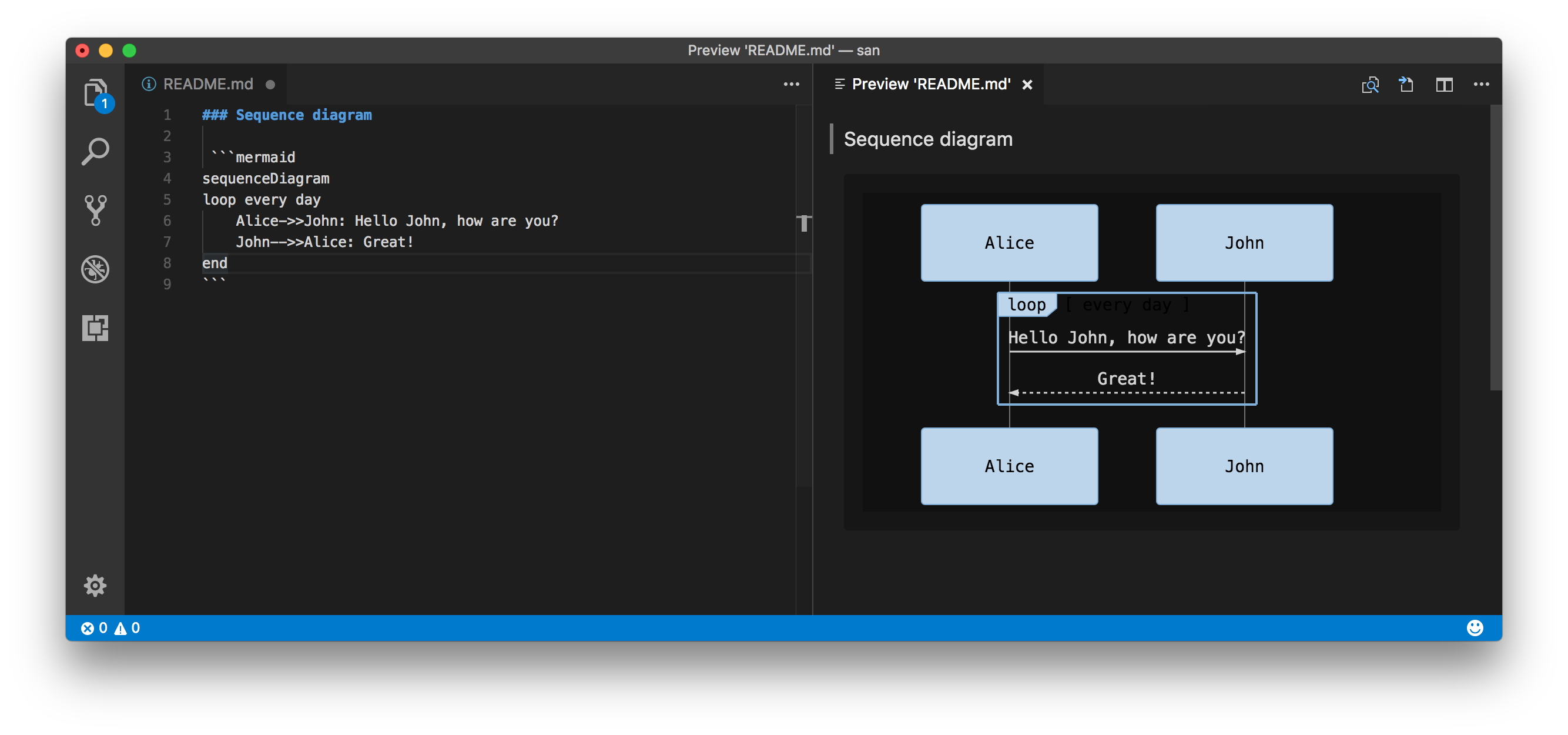This screenshot has height=735, width=1568.
Task: Click the unsaved changes dot on README.md
Action: 271,84
